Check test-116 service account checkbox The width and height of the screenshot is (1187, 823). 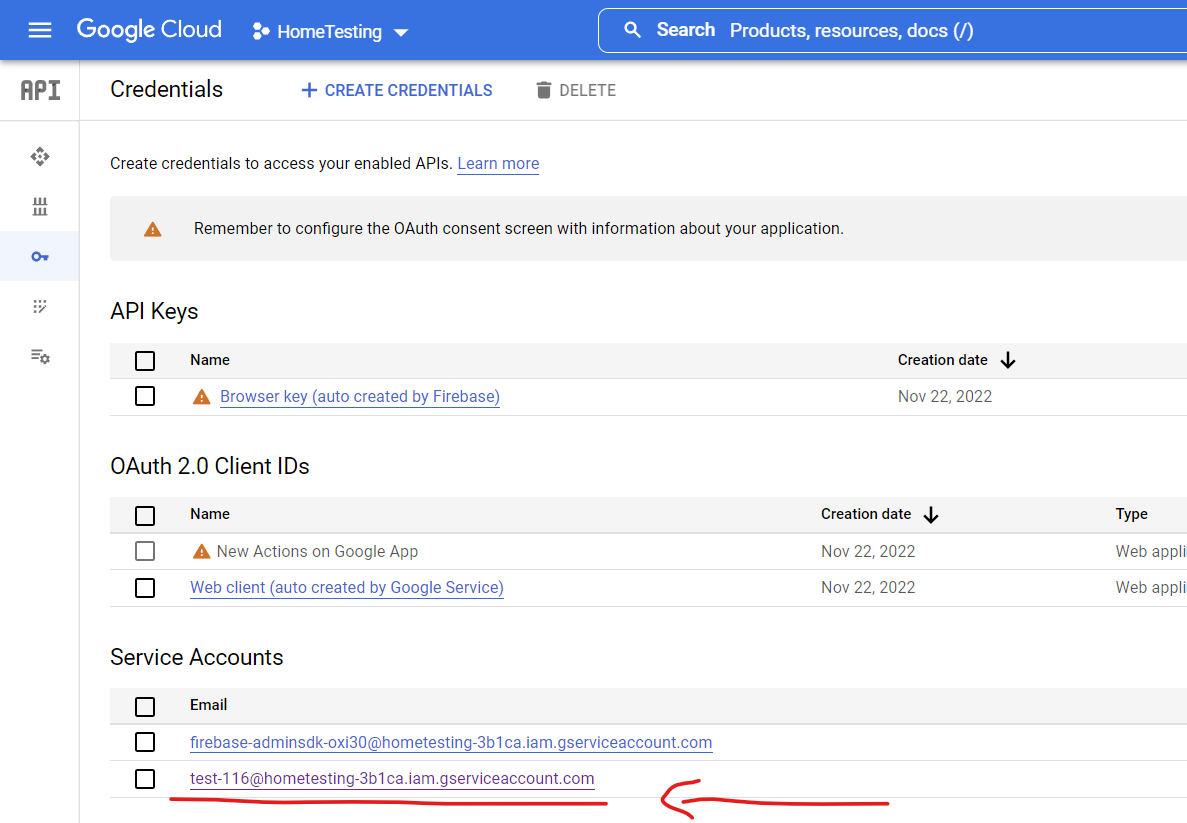click(x=145, y=778)
